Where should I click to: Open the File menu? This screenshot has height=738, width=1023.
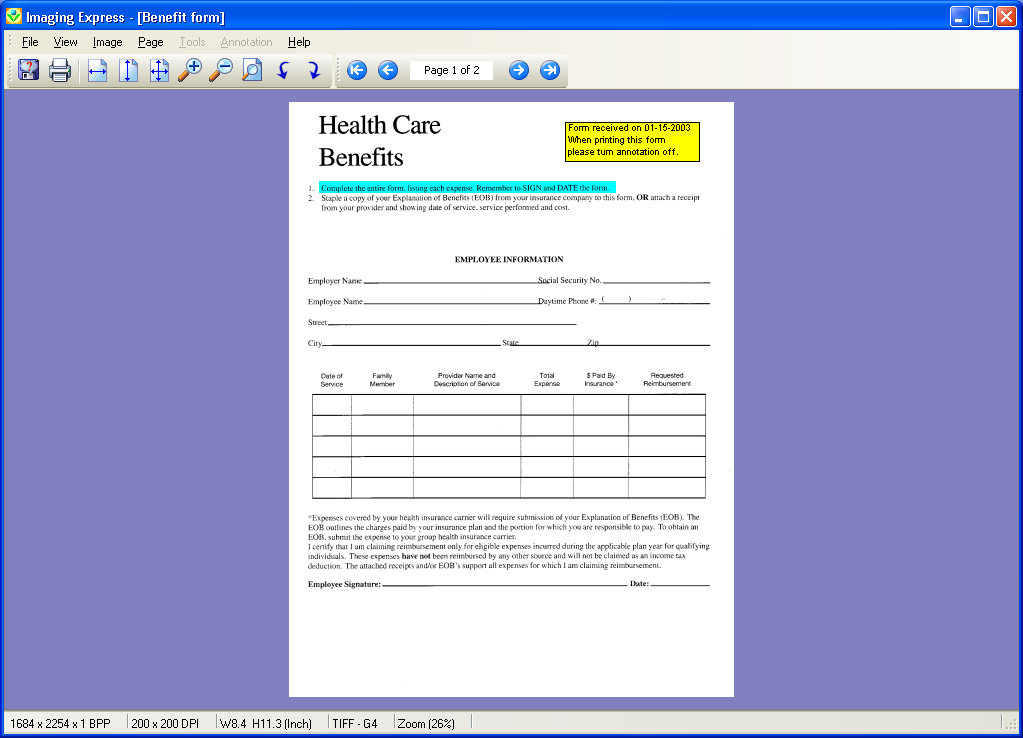point(30,42)
